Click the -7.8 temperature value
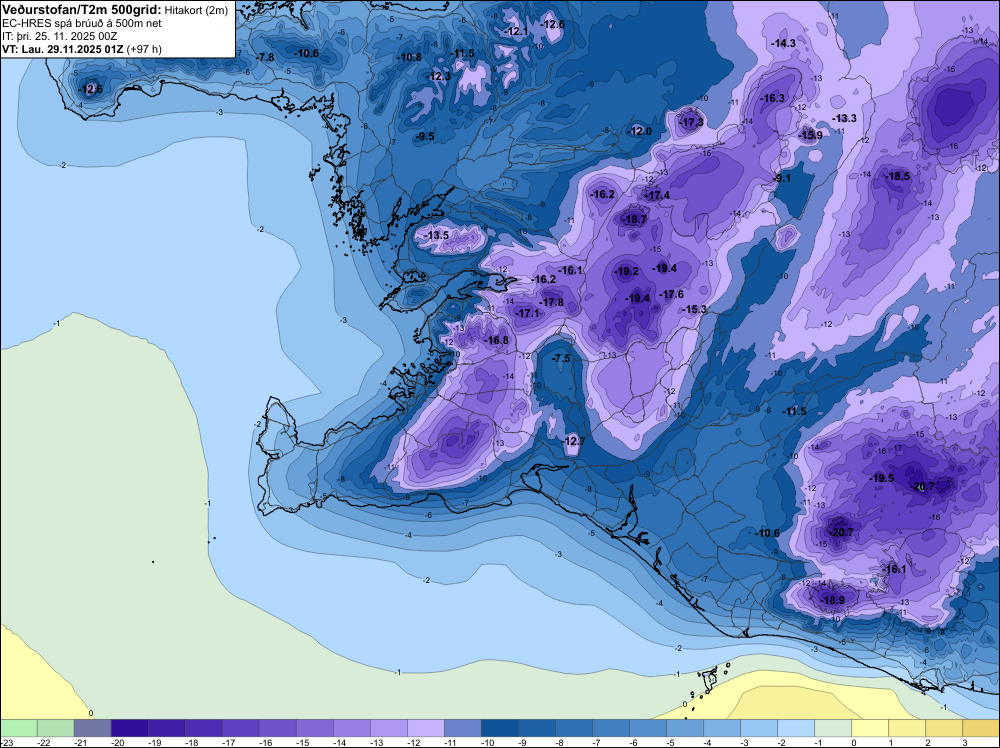This screenshot has height=748, width=1000. [265, 57]
